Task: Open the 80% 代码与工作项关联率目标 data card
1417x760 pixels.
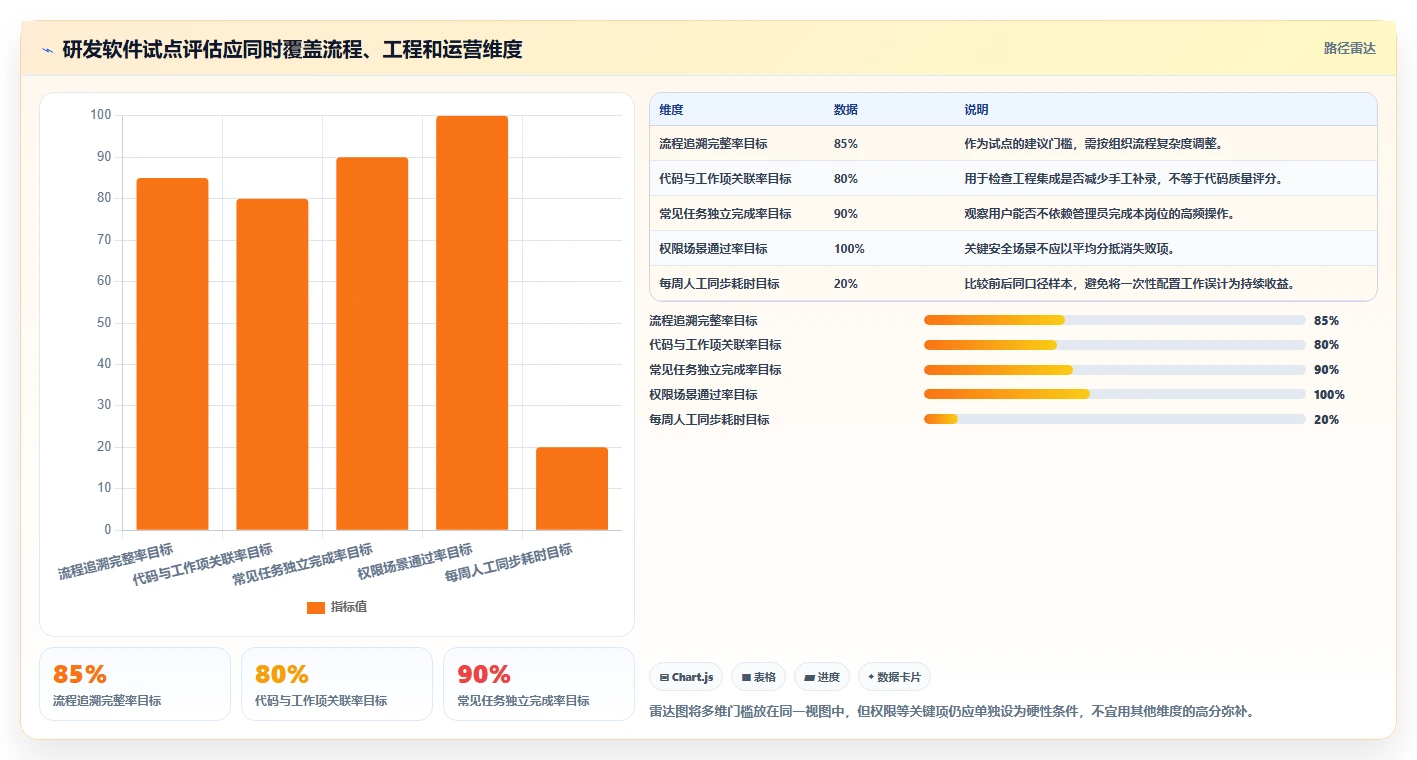Action: pyautogui.click(x=337, y=684)
